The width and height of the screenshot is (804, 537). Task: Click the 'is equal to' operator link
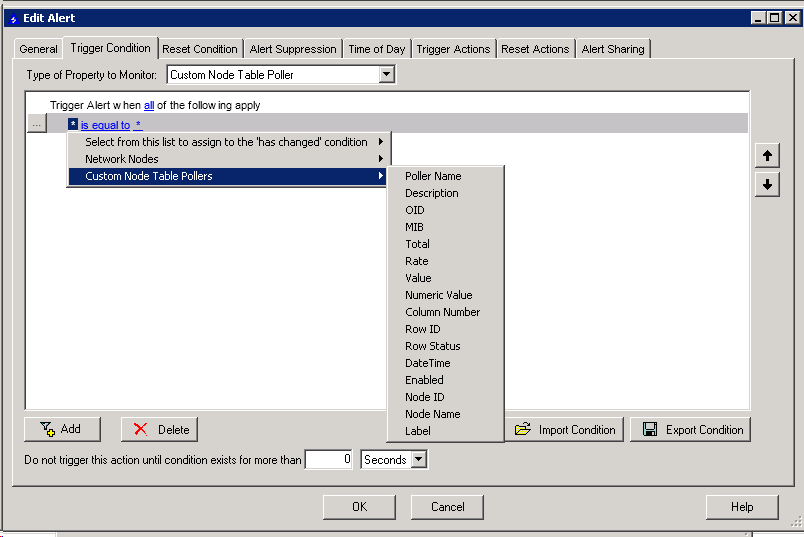(105, 125)
